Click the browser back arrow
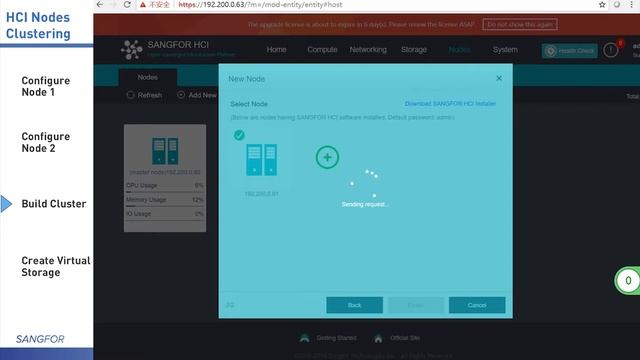This screenshot has width=640, height=360. (100, 4)
